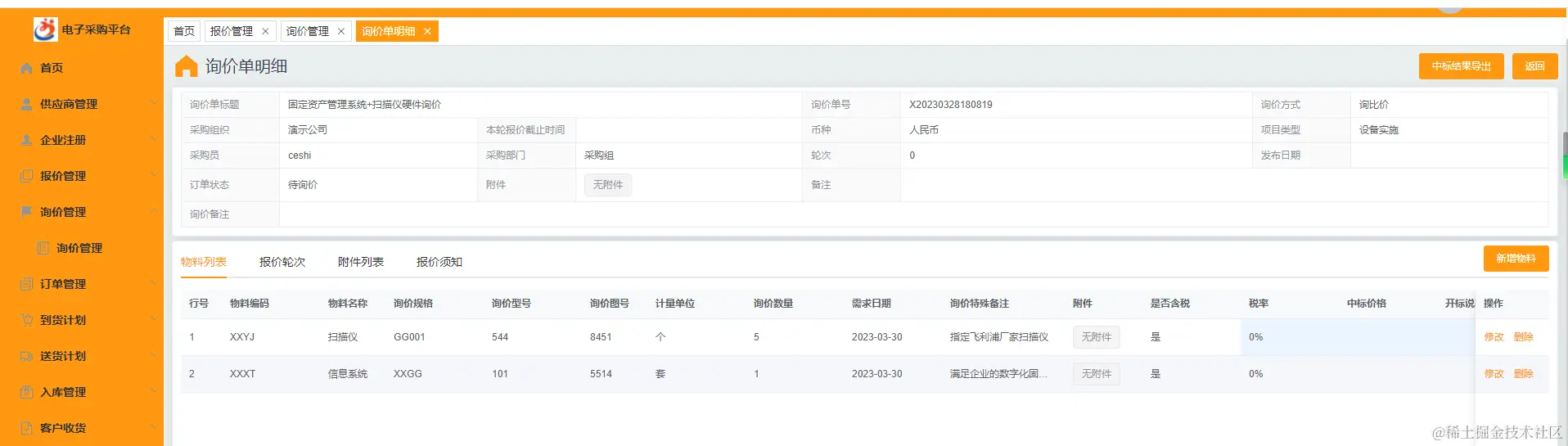
Task: Click the 询价数量 column header
Action: pos(773,304)
